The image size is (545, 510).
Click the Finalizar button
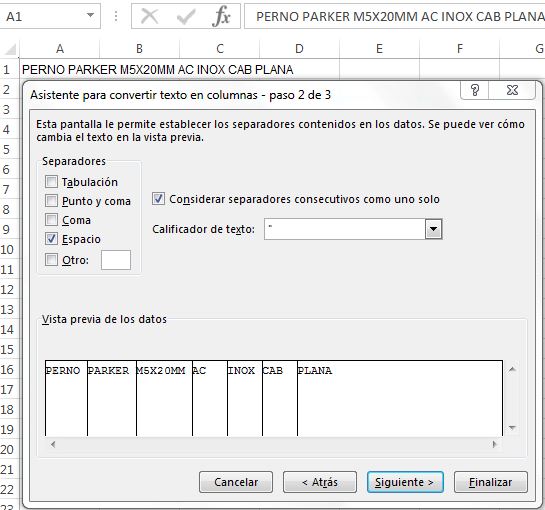[491, 482]
